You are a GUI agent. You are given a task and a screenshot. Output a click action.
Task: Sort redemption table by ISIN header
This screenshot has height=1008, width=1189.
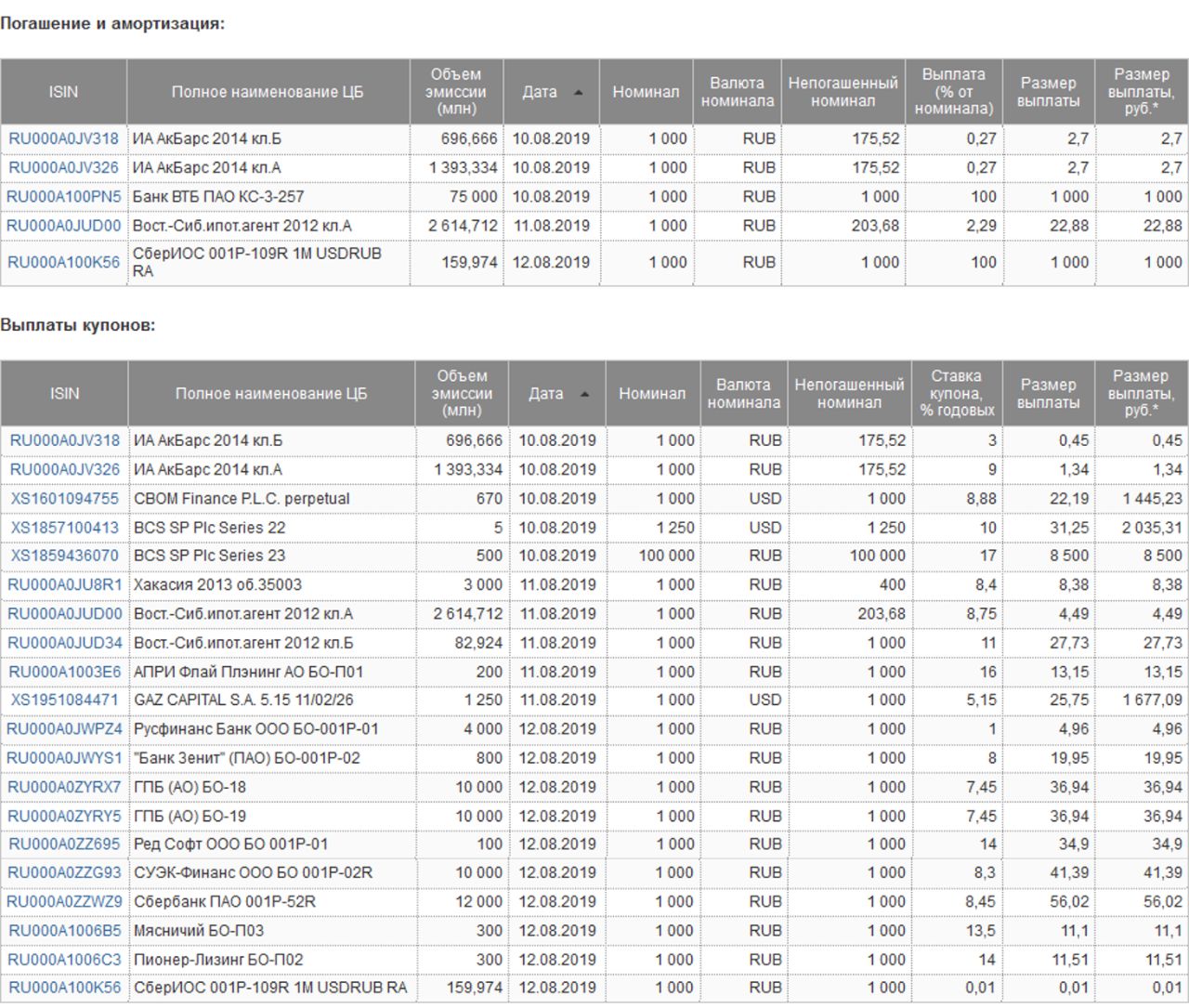click(63, 92)
